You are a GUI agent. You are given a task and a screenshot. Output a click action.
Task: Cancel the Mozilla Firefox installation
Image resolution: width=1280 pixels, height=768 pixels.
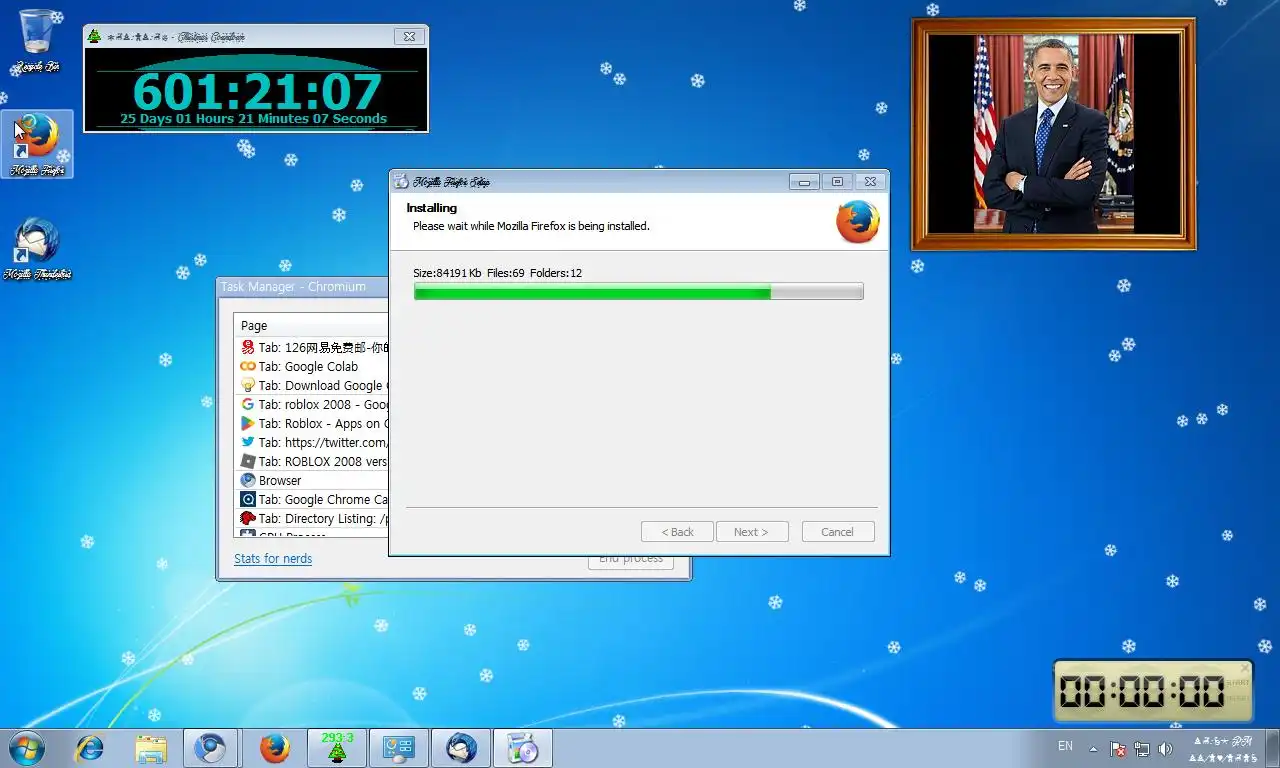pos(838,532)
